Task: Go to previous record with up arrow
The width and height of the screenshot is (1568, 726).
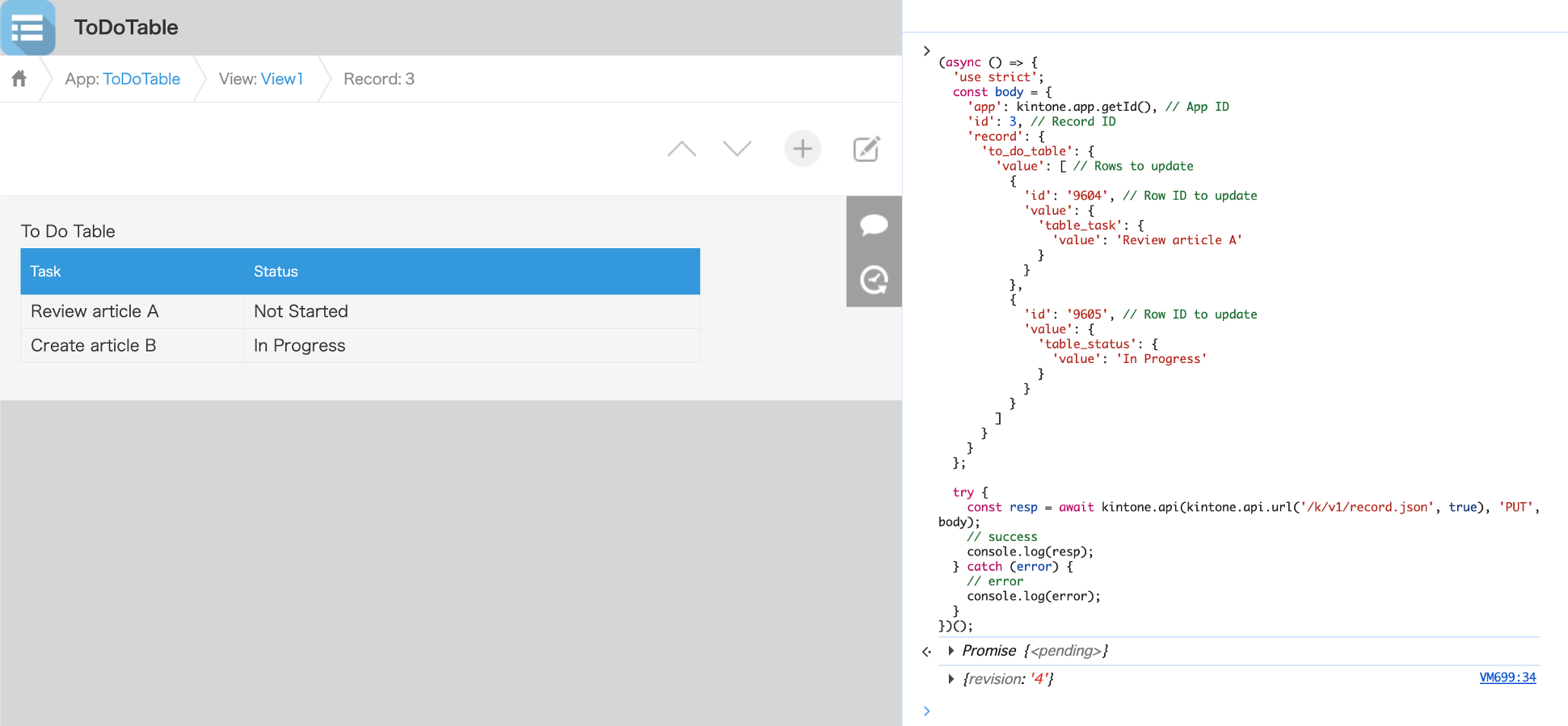Action: (681, 149)
